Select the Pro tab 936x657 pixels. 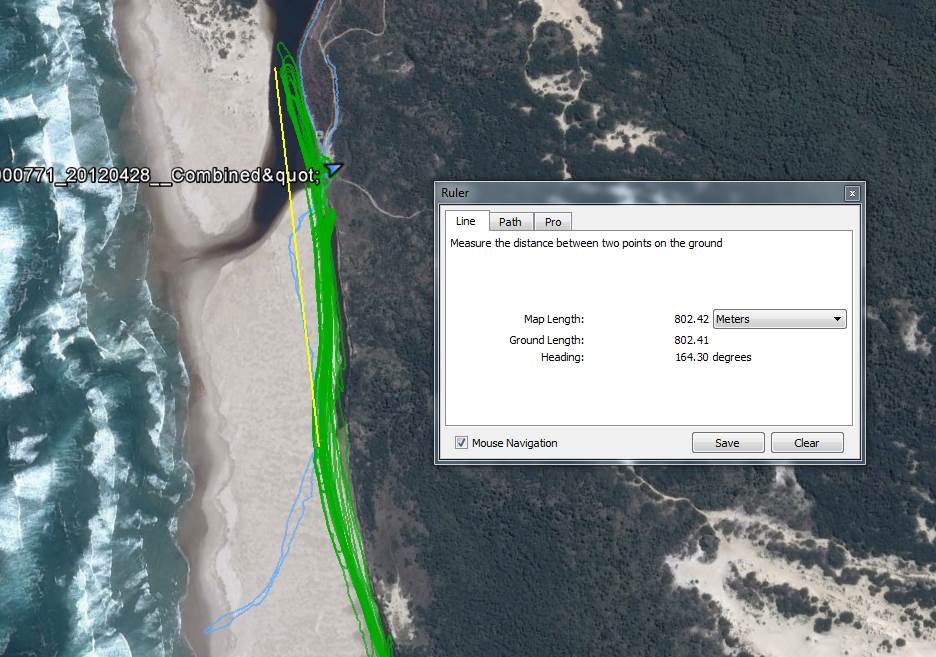[553, 222]
